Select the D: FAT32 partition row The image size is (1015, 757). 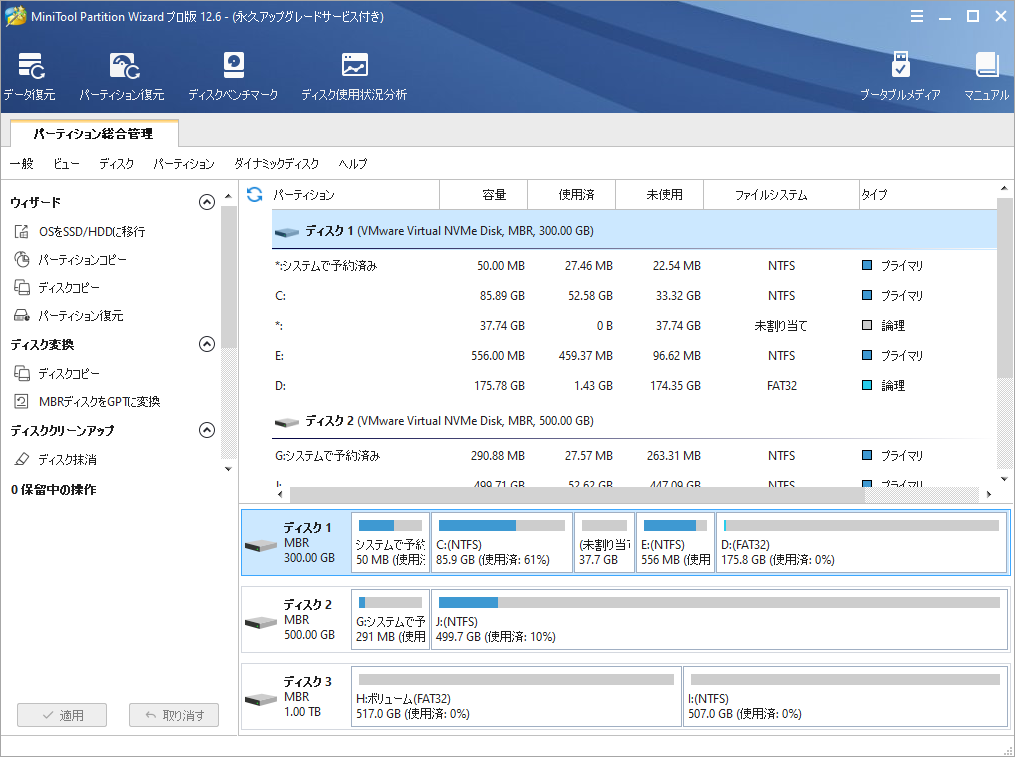pyautogui.click(x=634, y=385)
